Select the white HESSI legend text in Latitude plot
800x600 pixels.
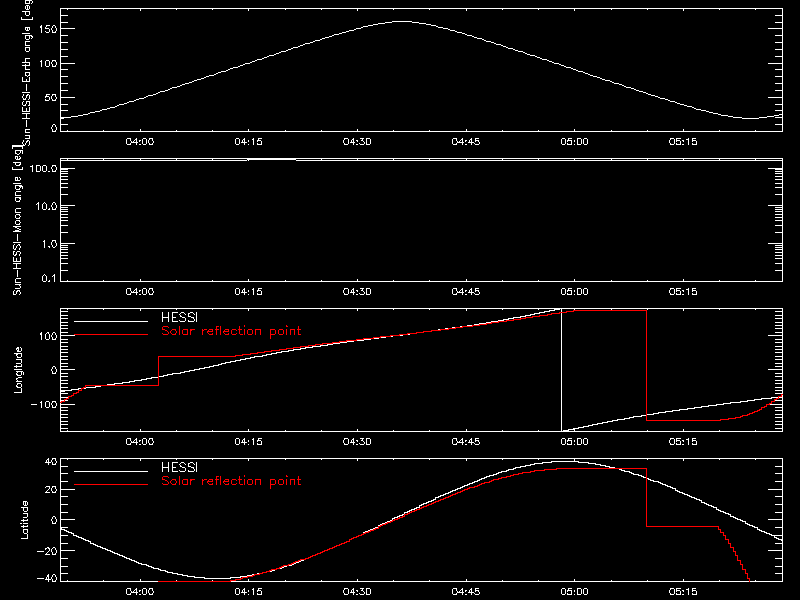tap(179, 467)
